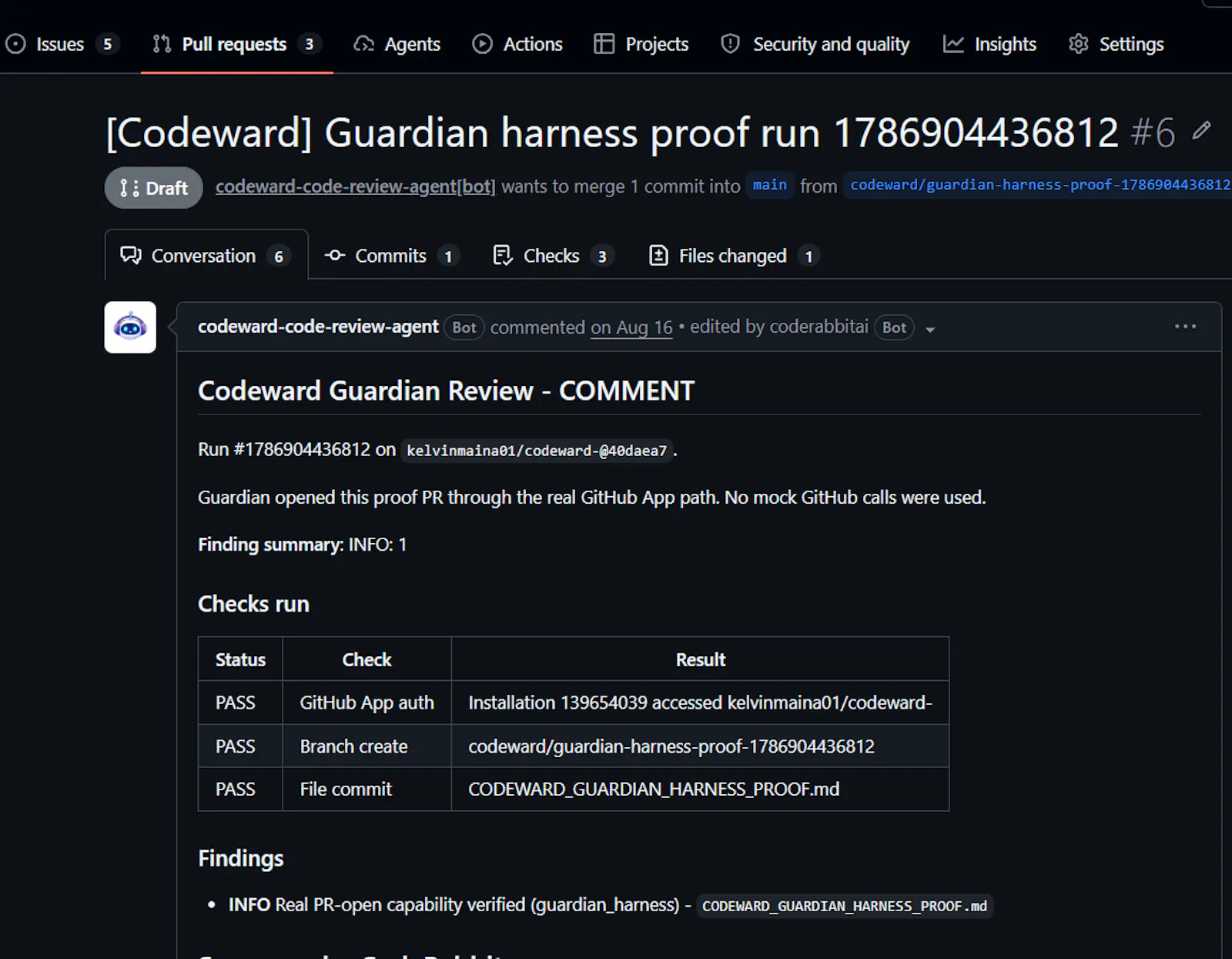Click the Result column header
This screenshot has height=959, width=1232.
point(700,659)
